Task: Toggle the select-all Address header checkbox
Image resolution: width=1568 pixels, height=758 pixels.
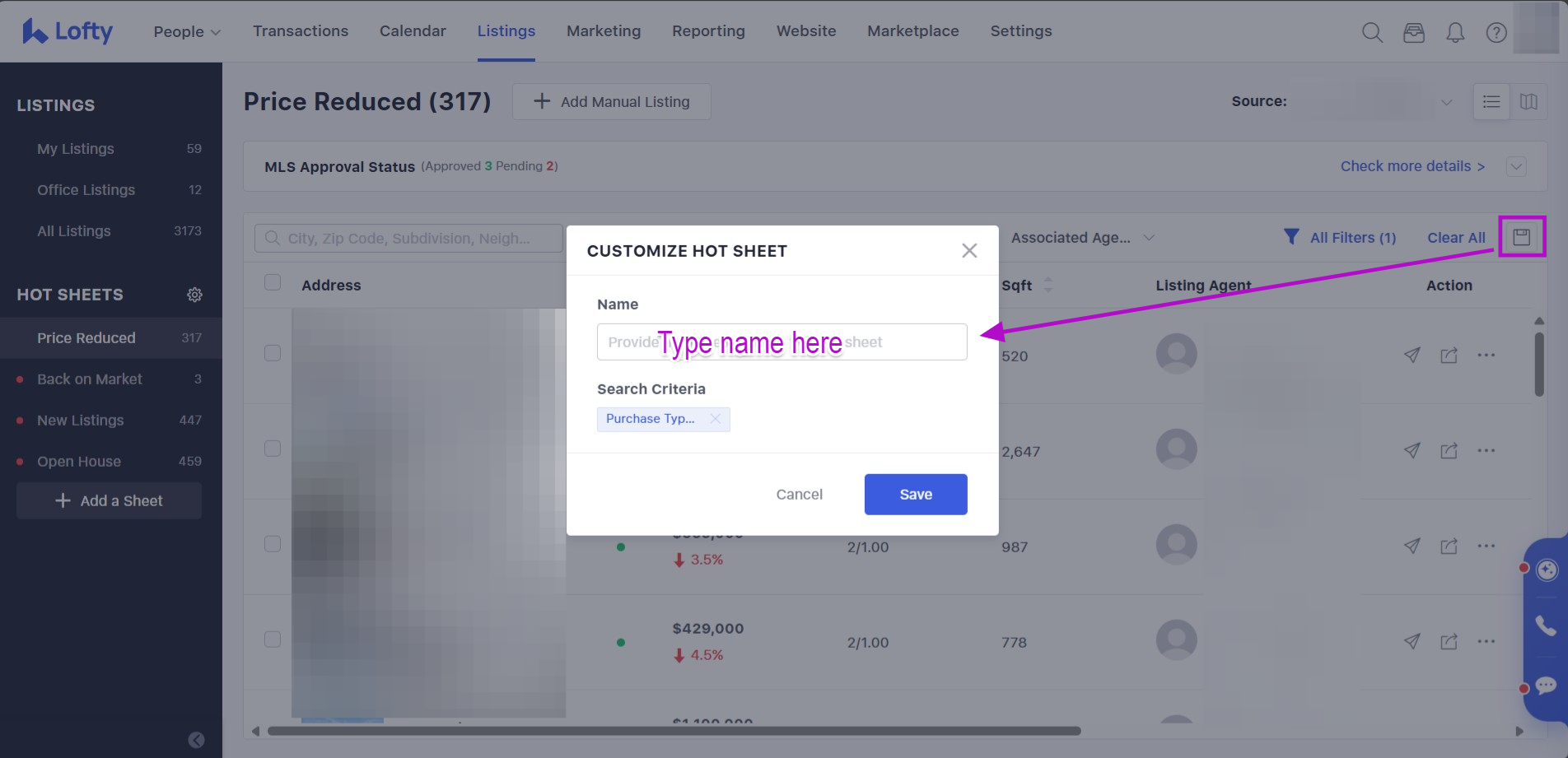Action: (273, 283)
